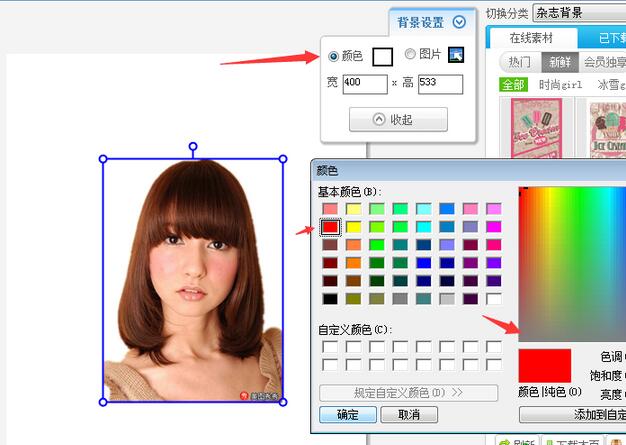626x445 pixels.
Task: Select the 图片 radio button
Action: [x=410, y=53]
